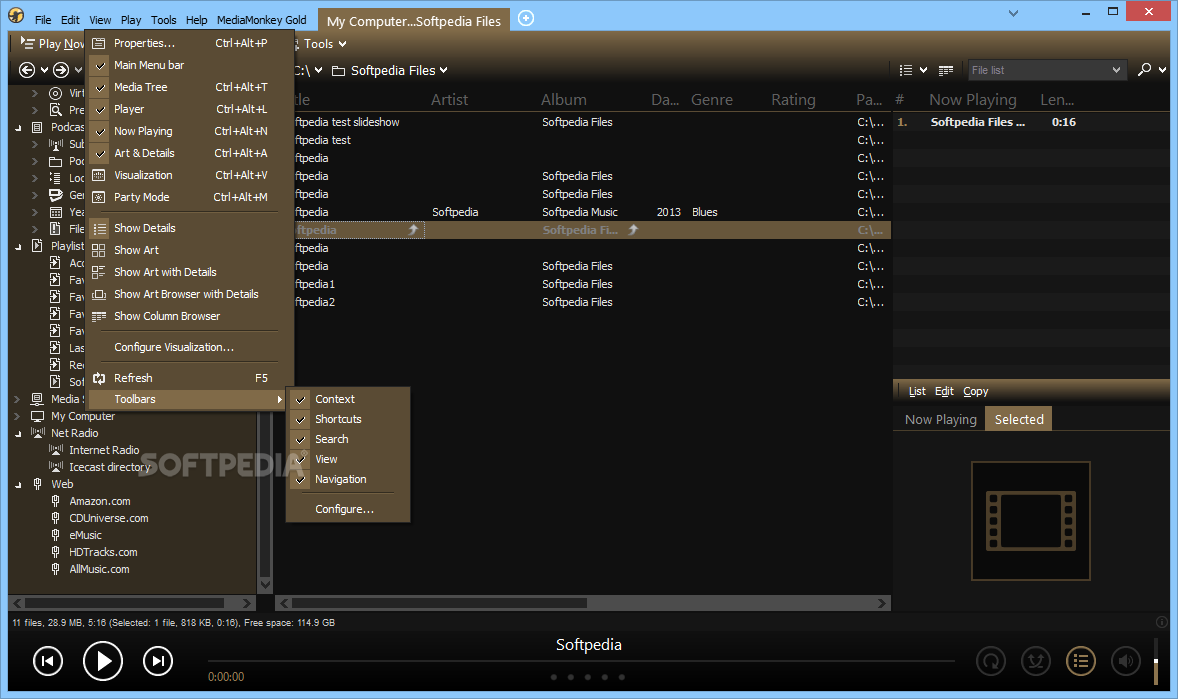Open the search magnifier icon
The image size is (1178, 699).
click(1144, 69)
